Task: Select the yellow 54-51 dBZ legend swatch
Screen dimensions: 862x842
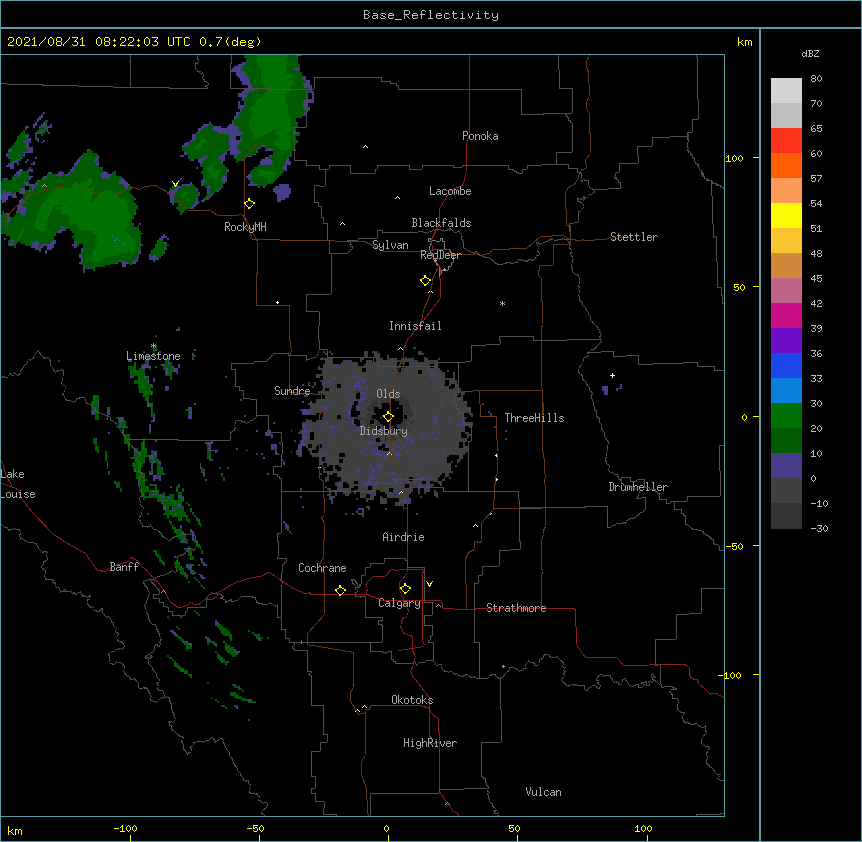Action: pos(786,216)
